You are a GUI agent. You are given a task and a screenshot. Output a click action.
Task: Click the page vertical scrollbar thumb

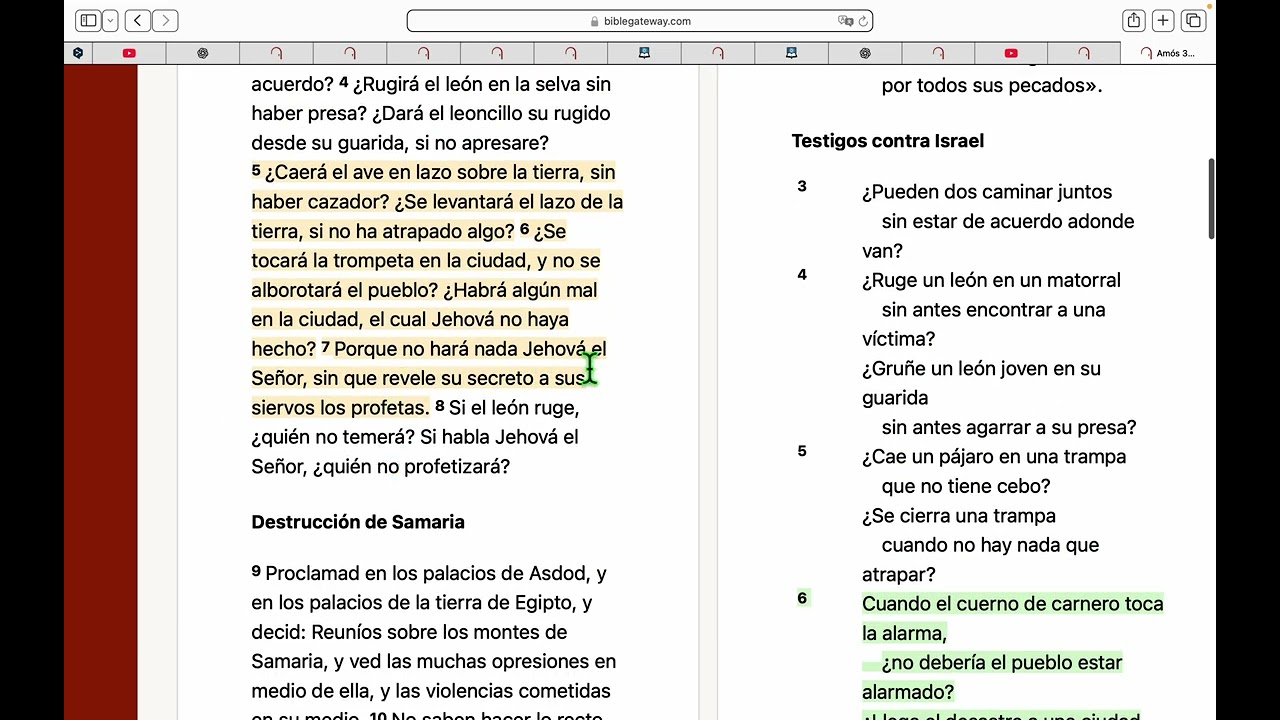(1212, 198)
